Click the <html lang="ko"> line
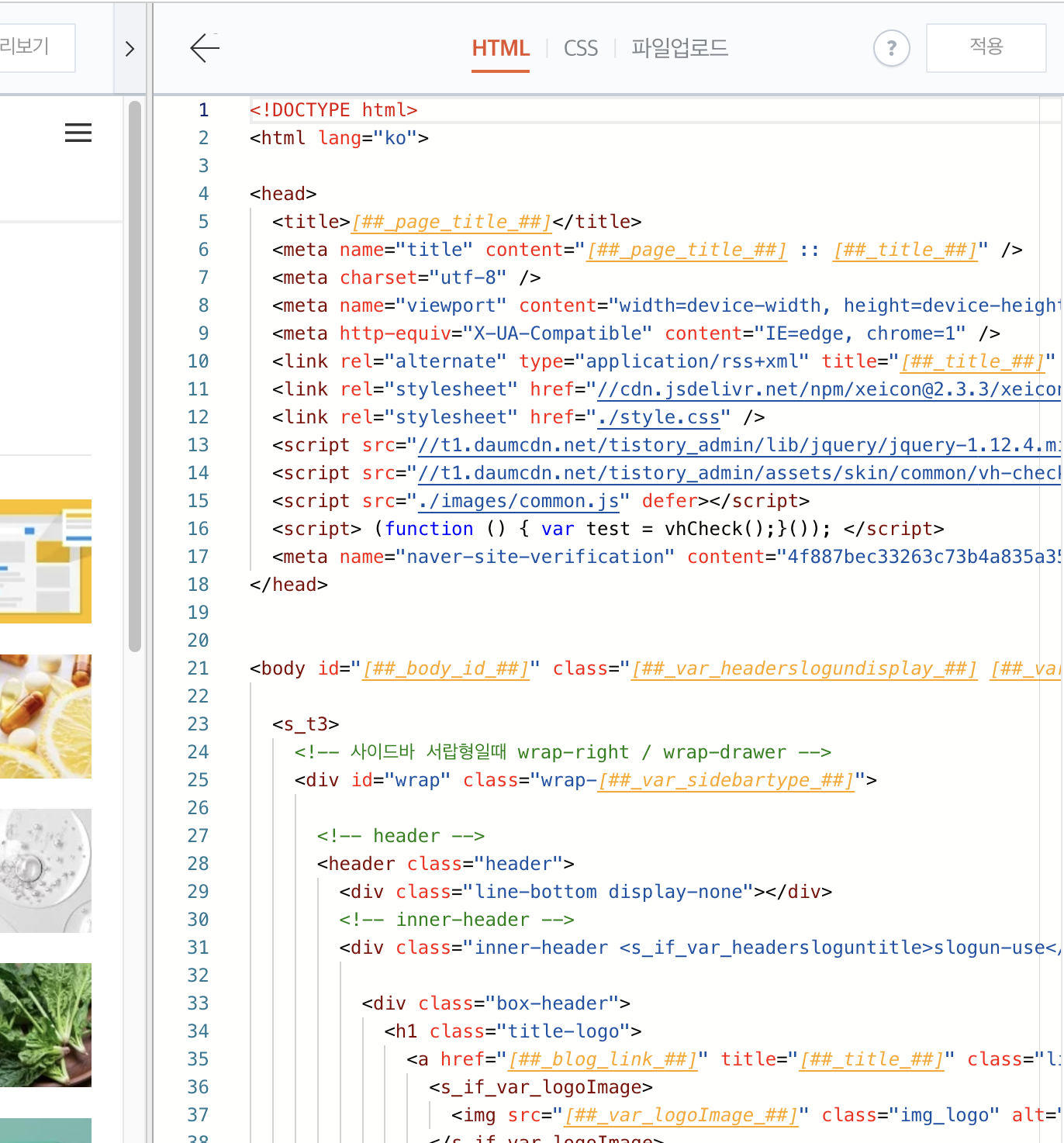The width and height of the screenshot is (1064, 1143). tap(339, 138)
